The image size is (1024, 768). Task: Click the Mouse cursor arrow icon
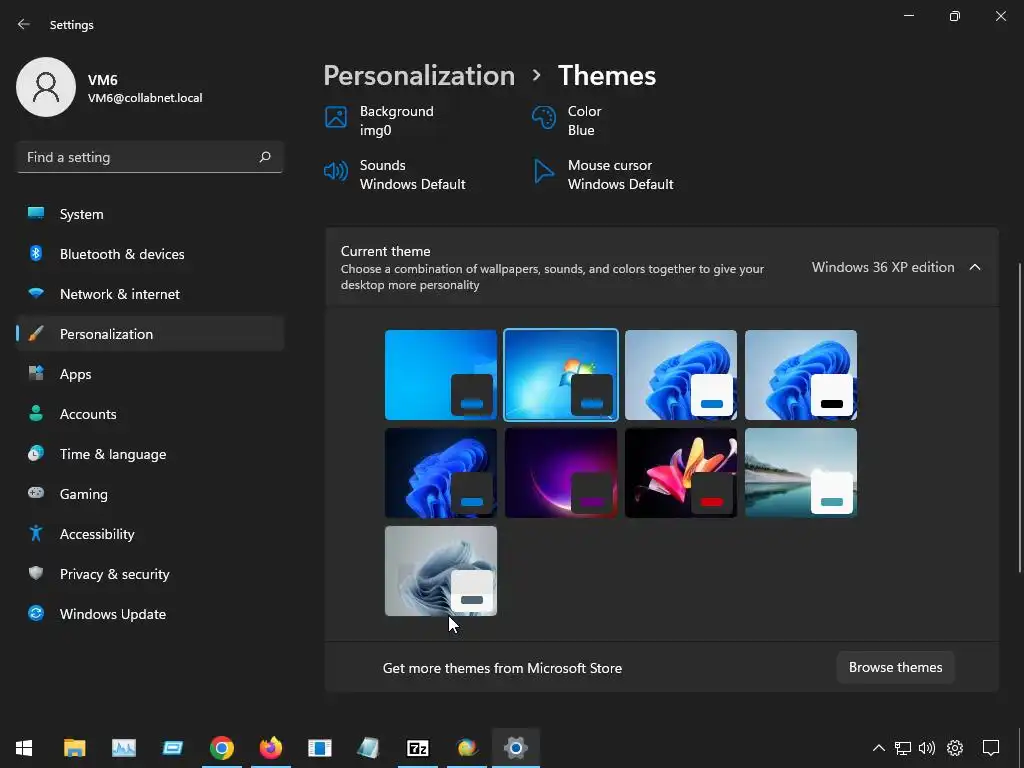tap(543, 172)
